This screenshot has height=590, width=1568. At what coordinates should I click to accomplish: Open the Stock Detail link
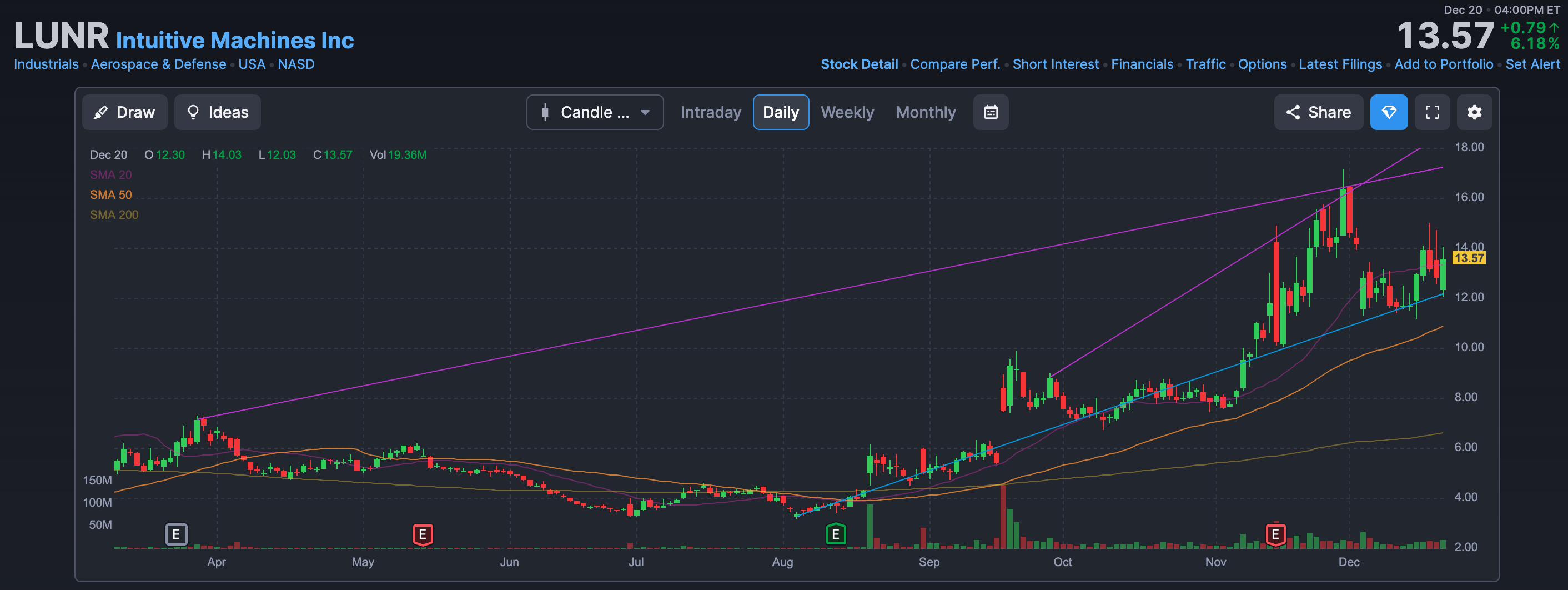tap(859, 64)
